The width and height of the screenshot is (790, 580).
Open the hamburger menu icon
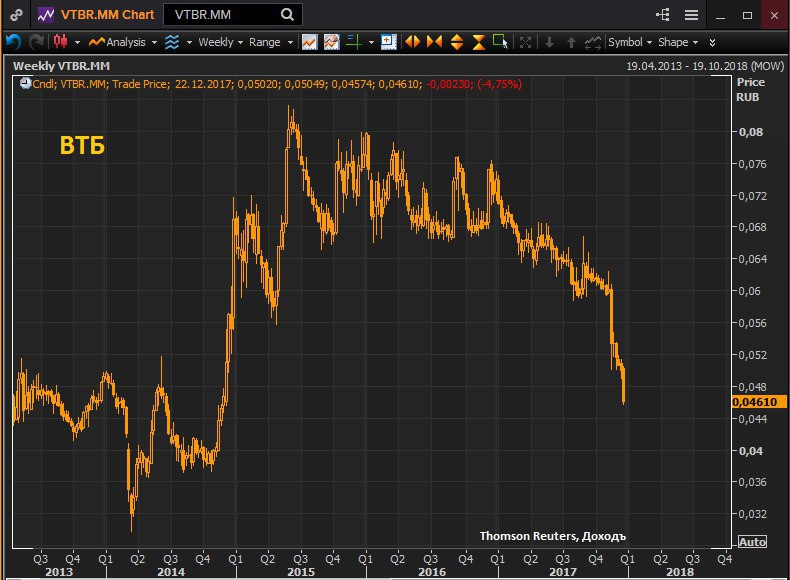tap(691, 15)
